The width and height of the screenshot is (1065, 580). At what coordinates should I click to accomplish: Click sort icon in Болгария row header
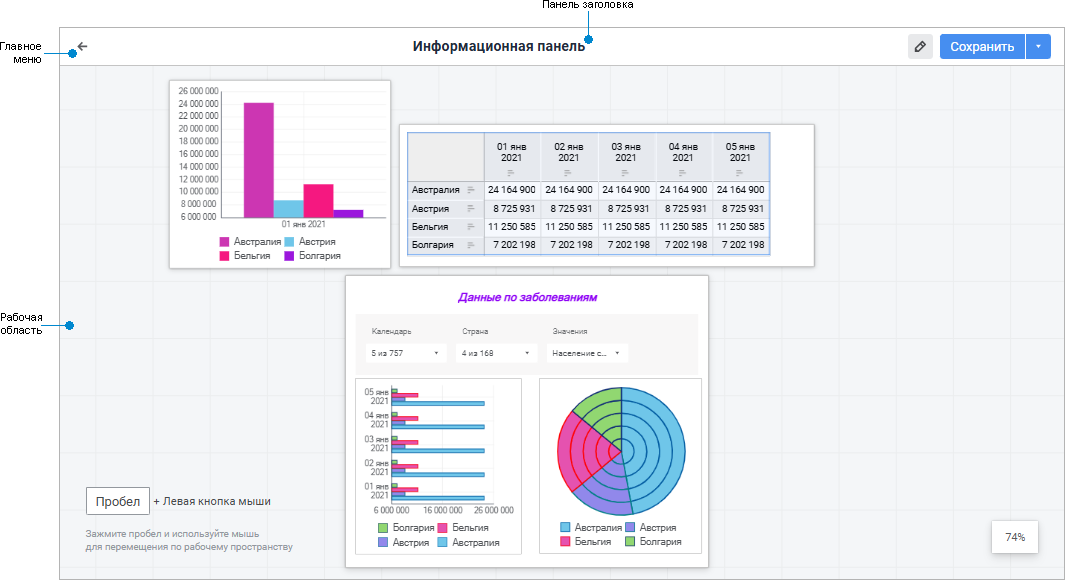471,245
